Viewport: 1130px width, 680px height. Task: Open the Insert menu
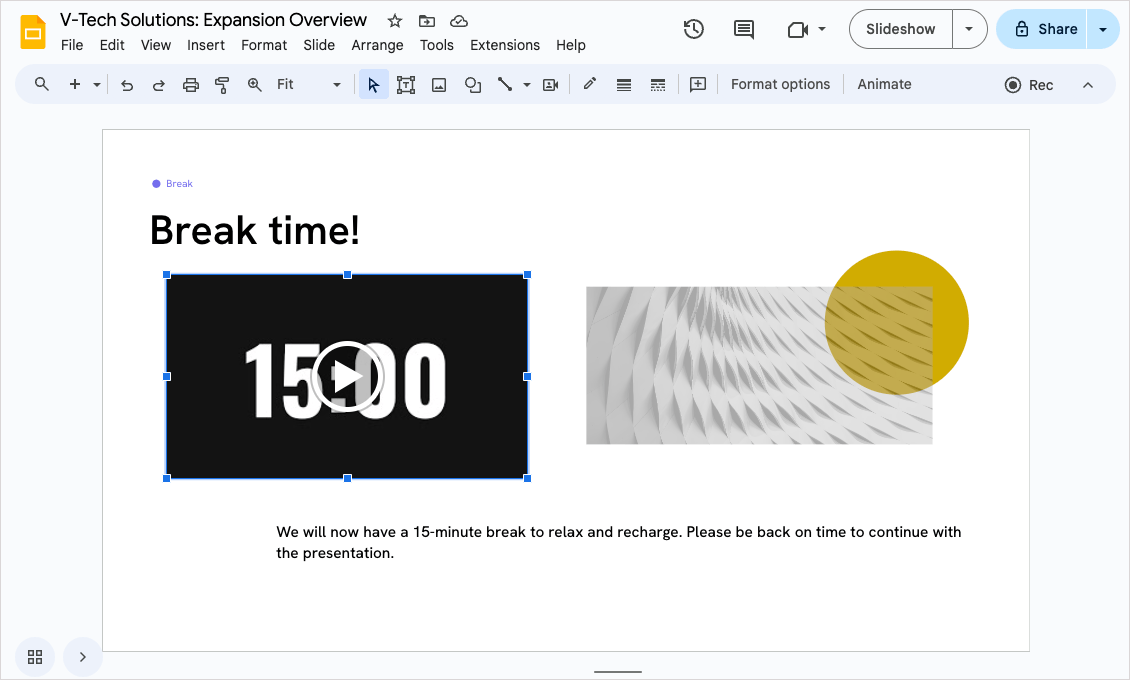[206, 45]
